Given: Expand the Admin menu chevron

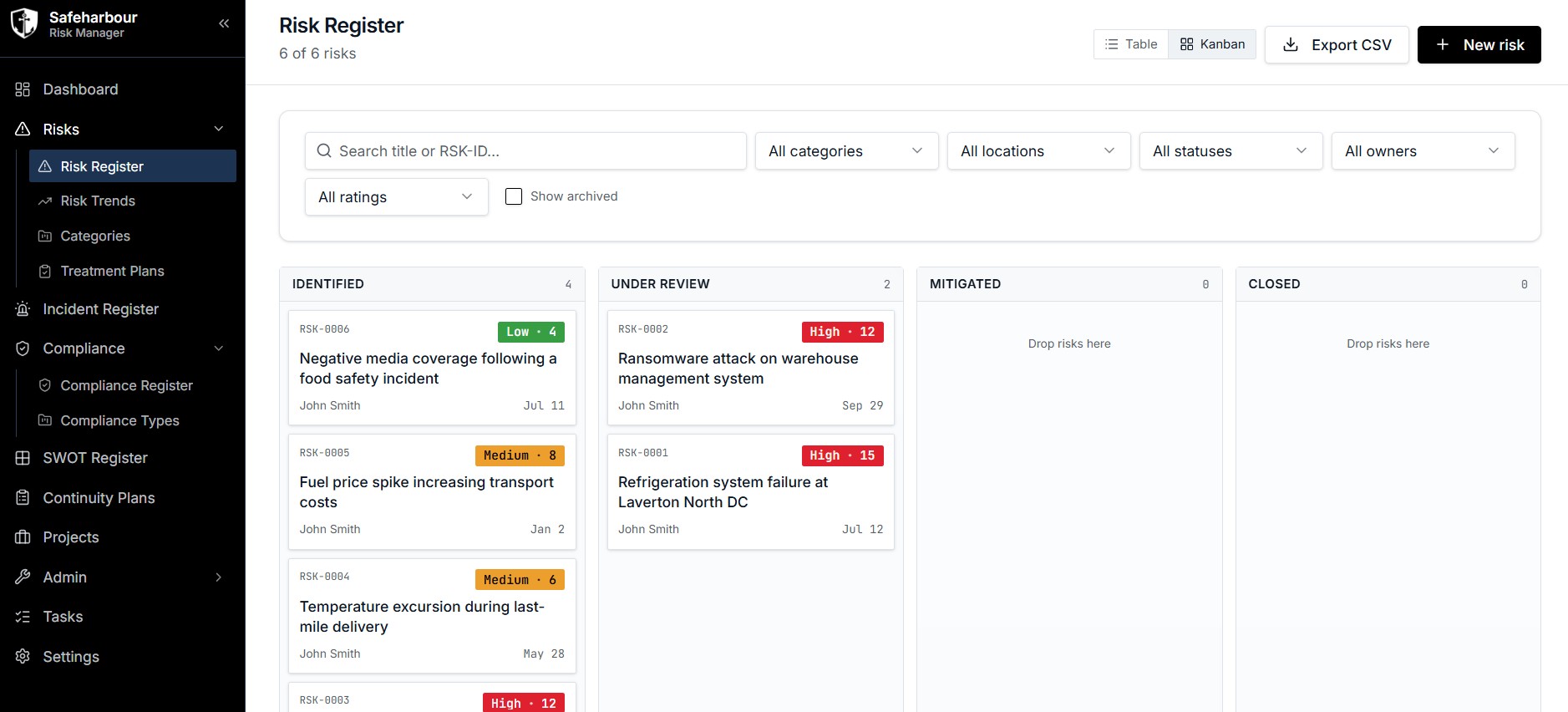Looking at the screenshot, I should coord(219,577).
